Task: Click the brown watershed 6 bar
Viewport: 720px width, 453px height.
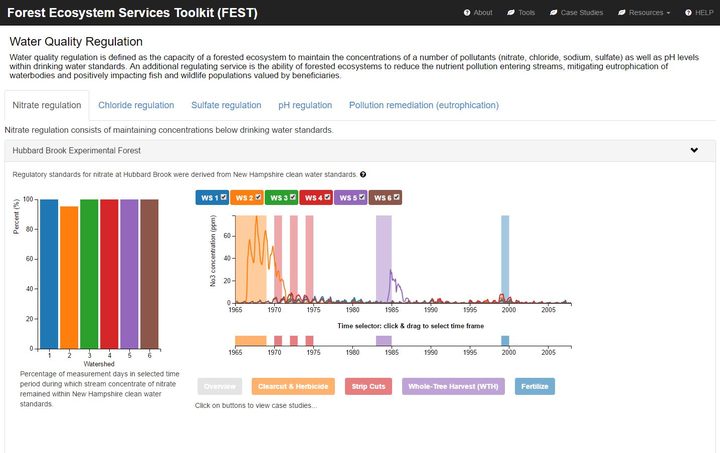Action: point(149,274)
